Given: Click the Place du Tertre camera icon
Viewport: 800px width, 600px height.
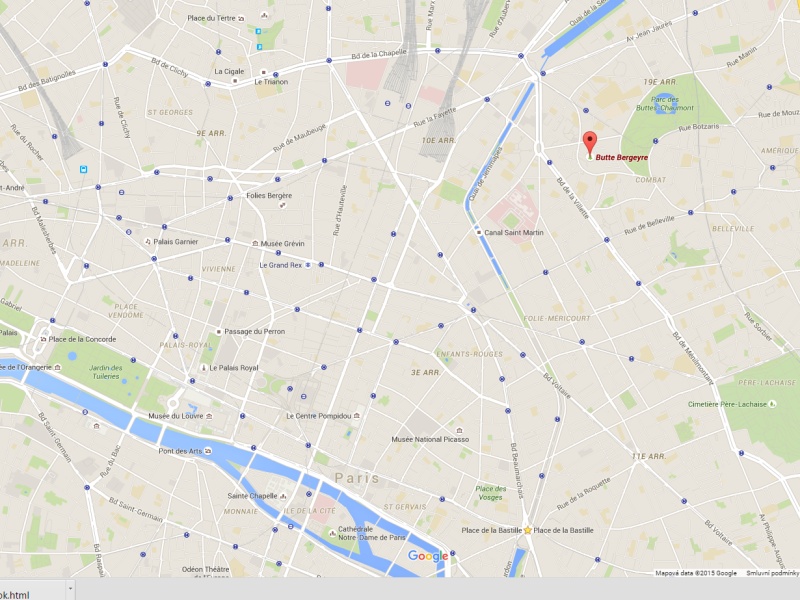Looking at the screenshot, I should coord(241,18).
